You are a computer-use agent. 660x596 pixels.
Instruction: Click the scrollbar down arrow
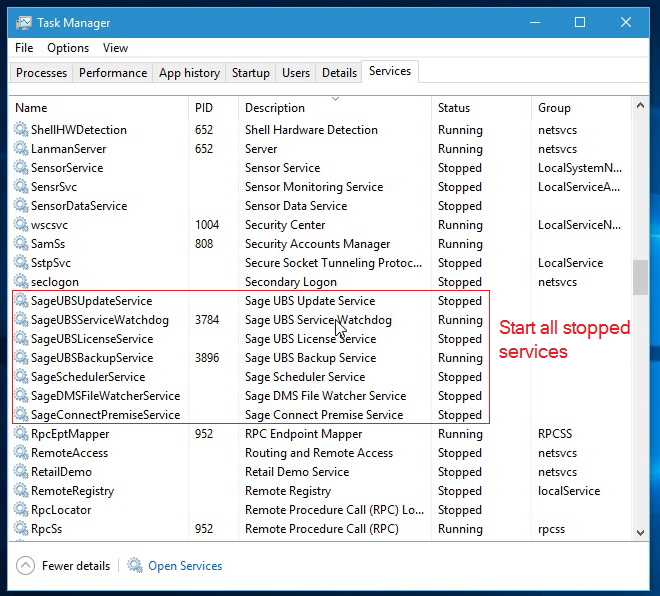(x=640, y=532)
